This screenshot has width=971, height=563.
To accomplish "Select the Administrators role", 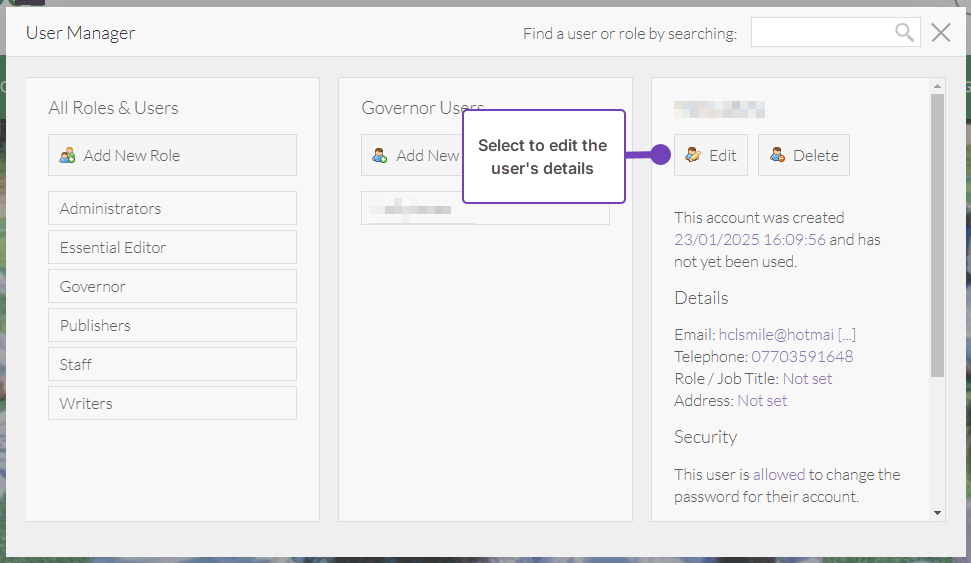I will pos(172,208).
